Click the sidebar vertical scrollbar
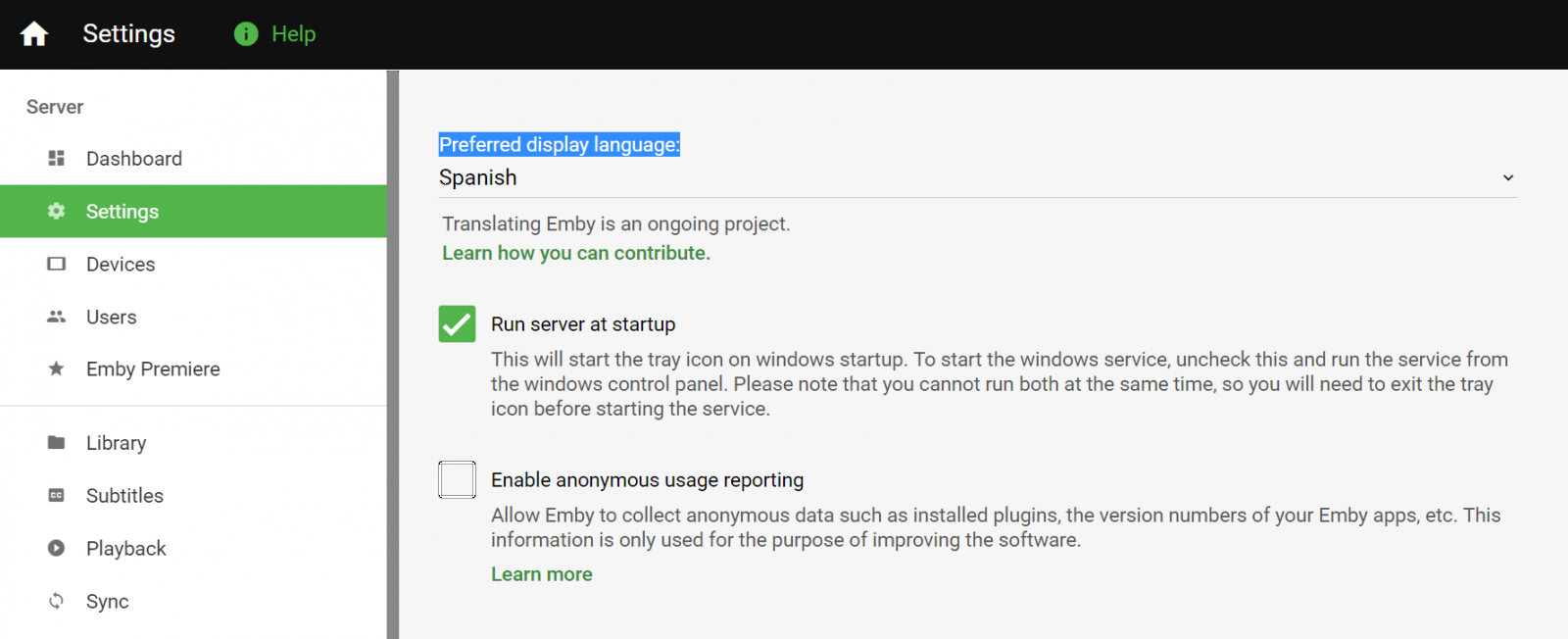Viewport: 1568px width, 639px height. tap(393, 353)
